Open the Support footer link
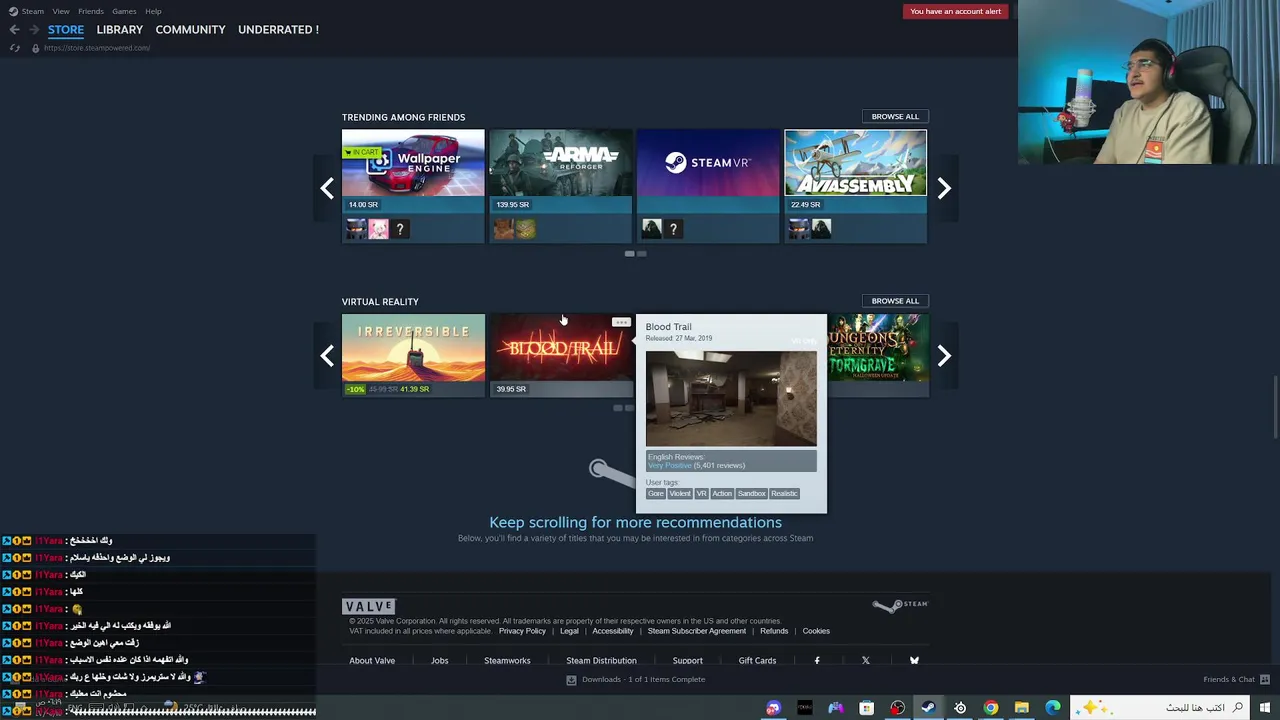The width and height of the screenshot is (1280, 720). tap(687, 660)
